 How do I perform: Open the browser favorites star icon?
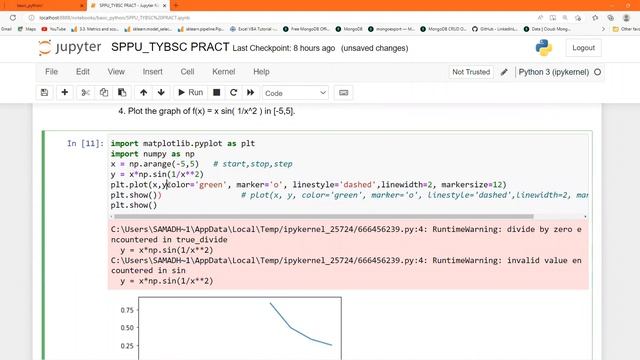(x=595, y=18)
